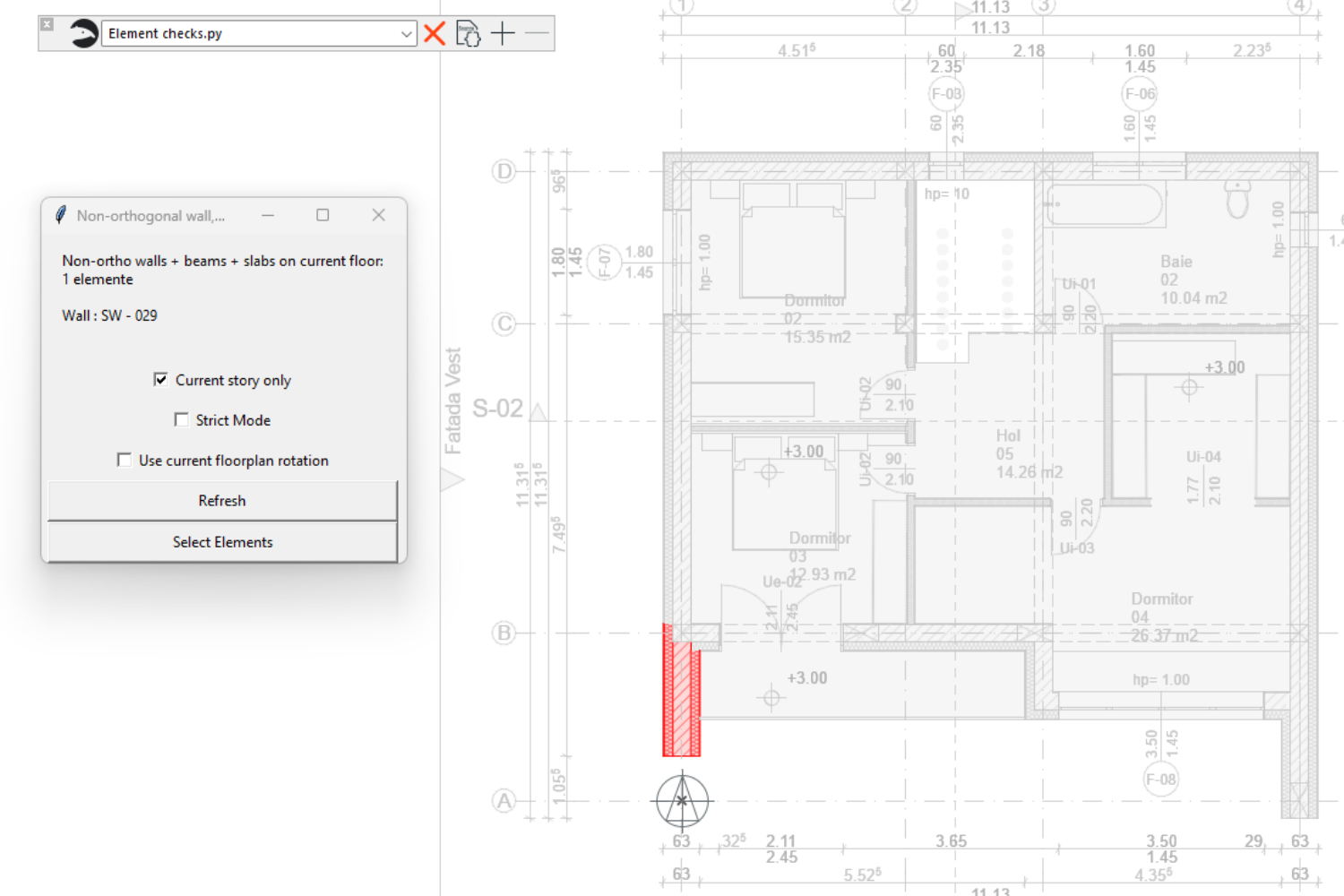This screenshot has width=1344, height=896.
Task: Close the script toolbar palette with its small x
Action: tap(47, 24)
